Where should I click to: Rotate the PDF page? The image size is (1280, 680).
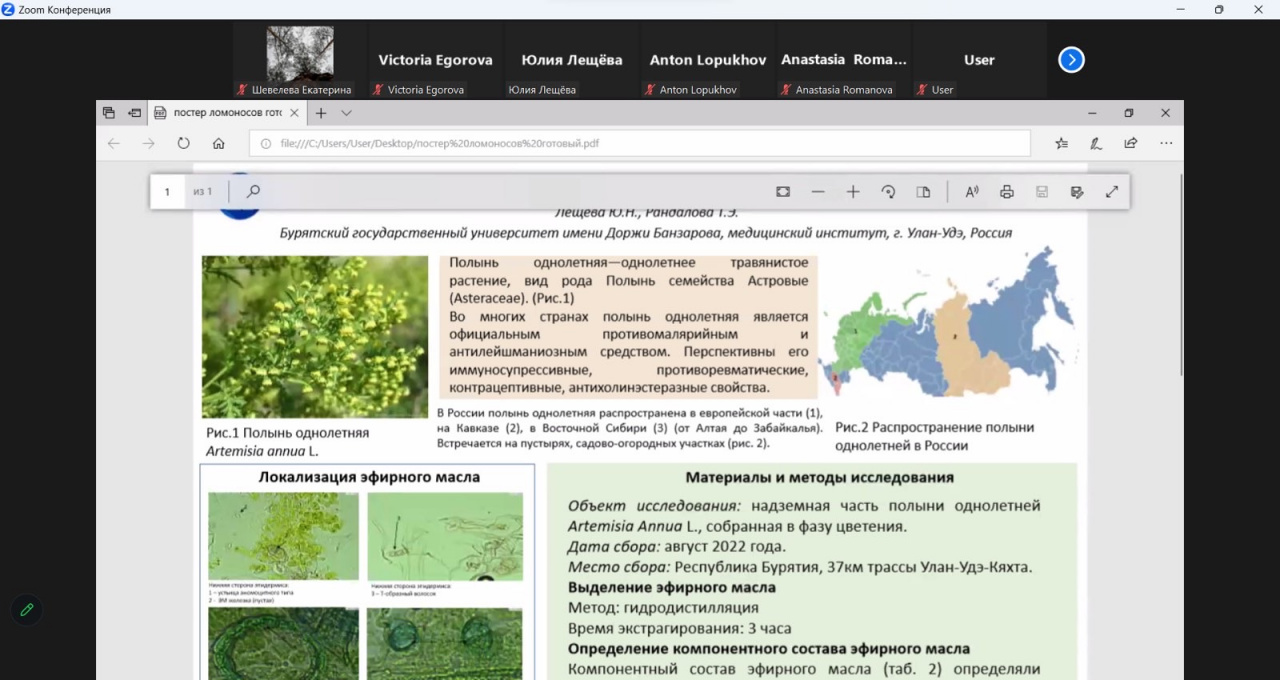point(888,192)
